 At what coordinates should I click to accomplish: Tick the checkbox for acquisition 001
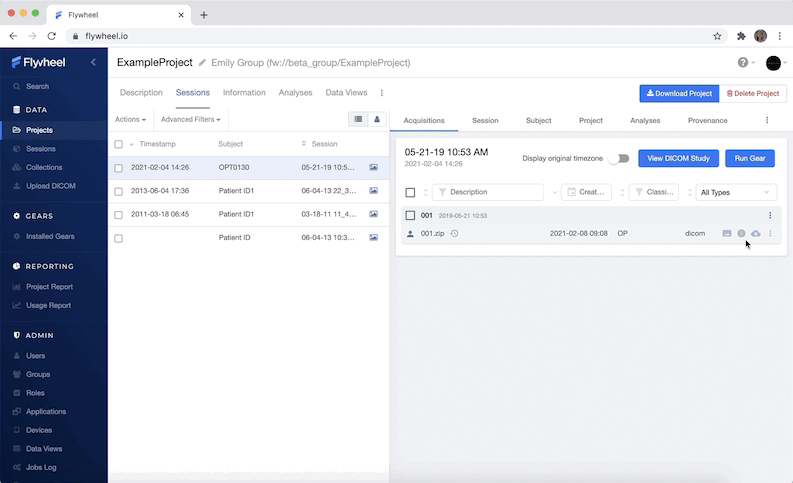tap(410, 215)
